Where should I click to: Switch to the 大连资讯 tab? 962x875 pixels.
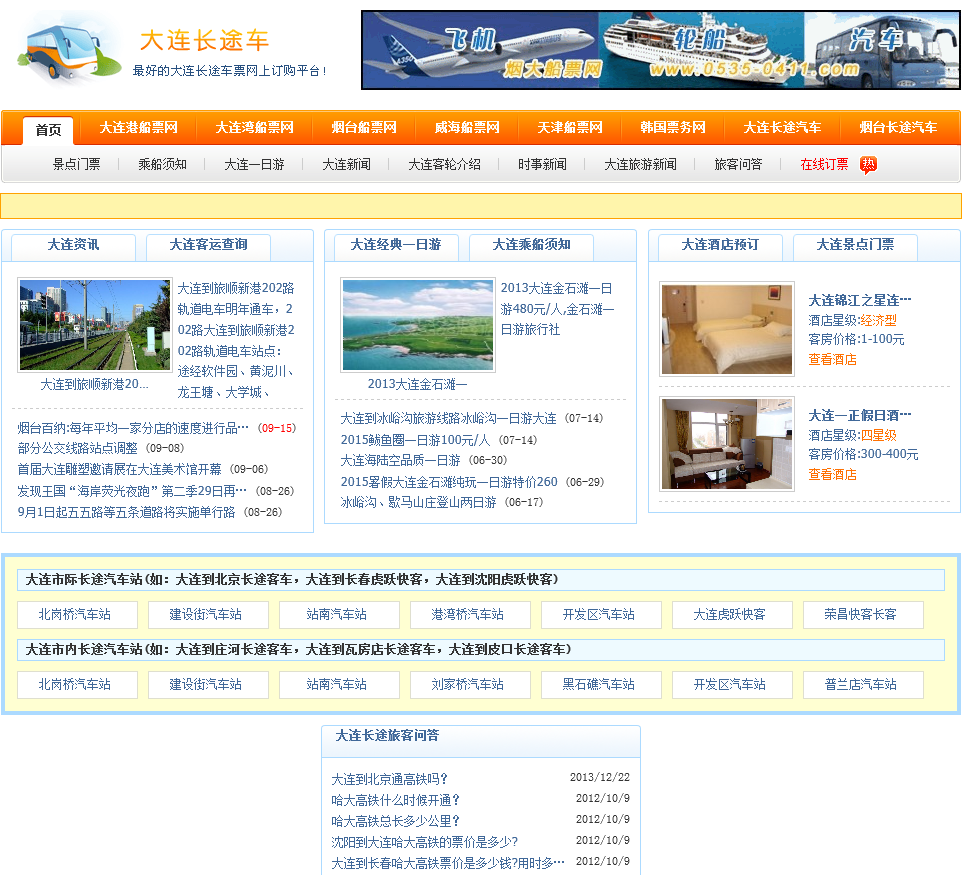click(74, 246)
